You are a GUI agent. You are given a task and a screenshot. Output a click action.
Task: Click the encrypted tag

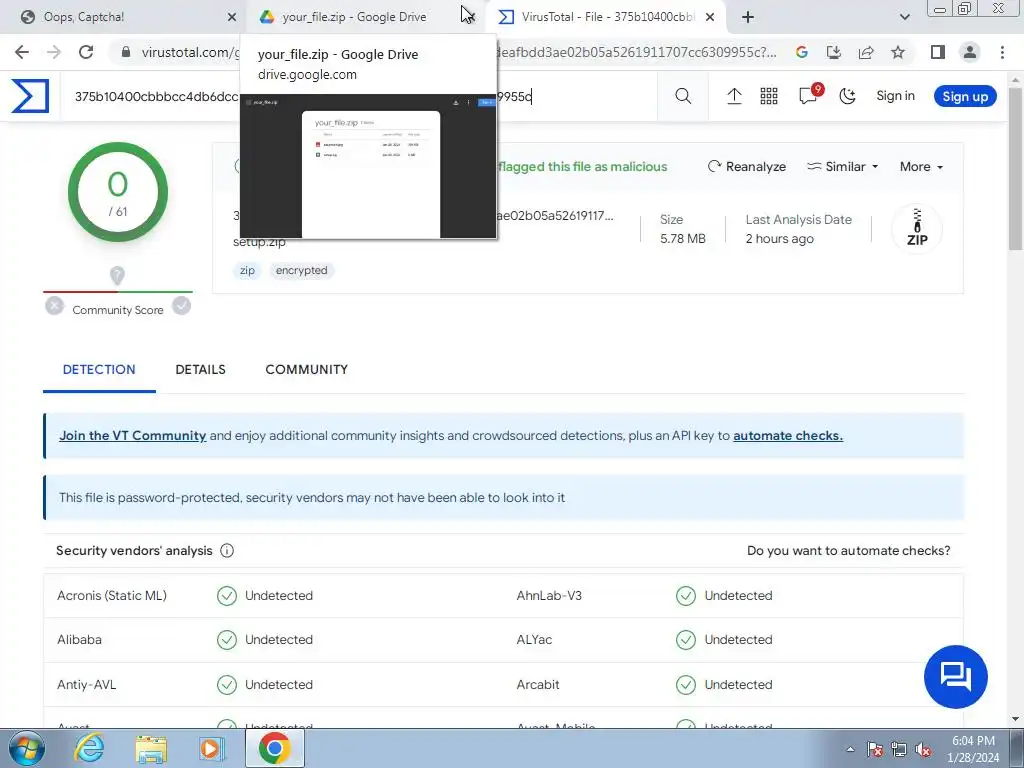coord(301,270)
